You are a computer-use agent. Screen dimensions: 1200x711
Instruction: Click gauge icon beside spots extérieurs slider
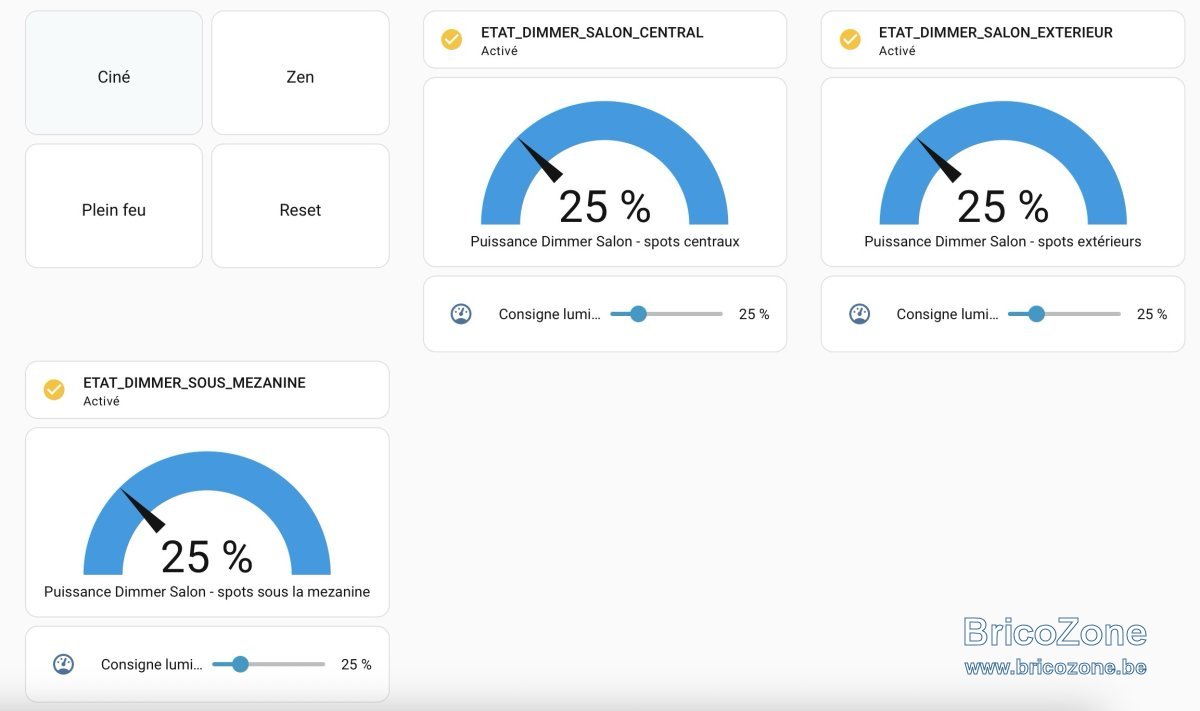point(859,314)
